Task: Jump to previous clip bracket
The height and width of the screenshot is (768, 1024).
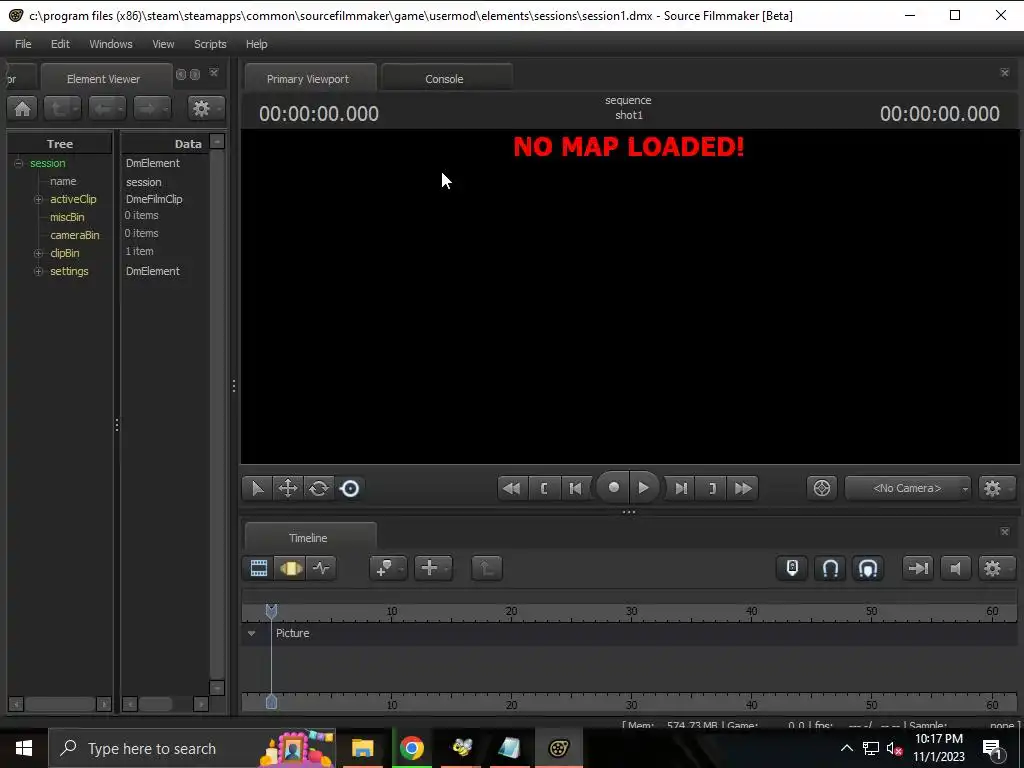Action: click(x=544, y=488)
